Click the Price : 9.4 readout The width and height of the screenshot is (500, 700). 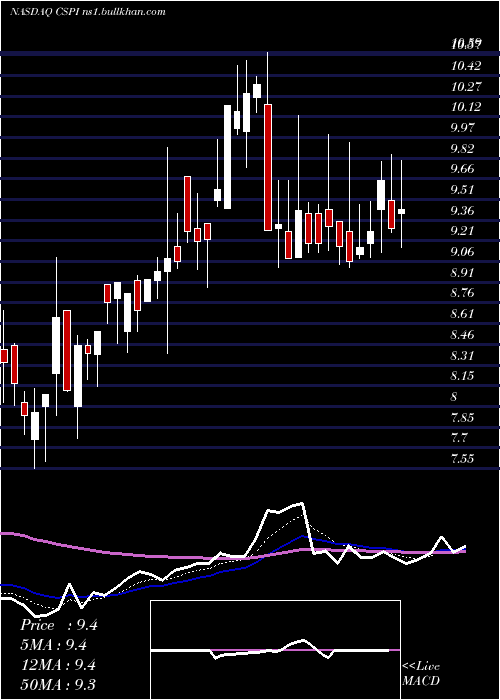click(59, 625)
